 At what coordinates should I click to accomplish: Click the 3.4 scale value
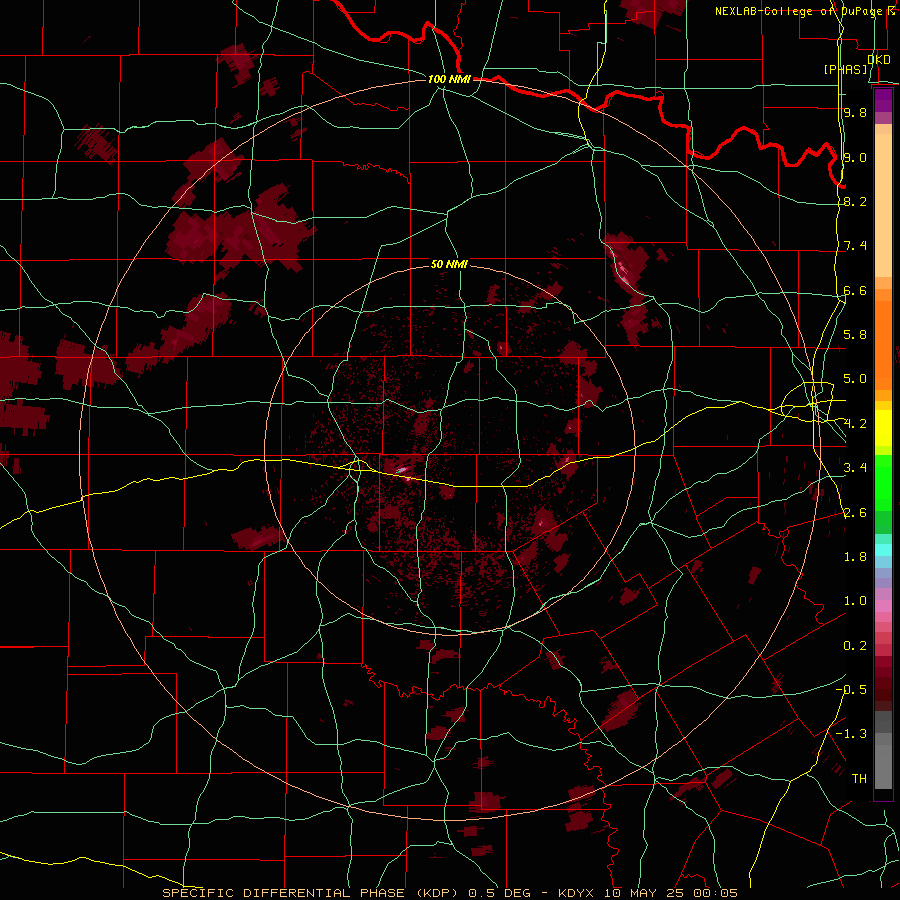pos(855,468)
